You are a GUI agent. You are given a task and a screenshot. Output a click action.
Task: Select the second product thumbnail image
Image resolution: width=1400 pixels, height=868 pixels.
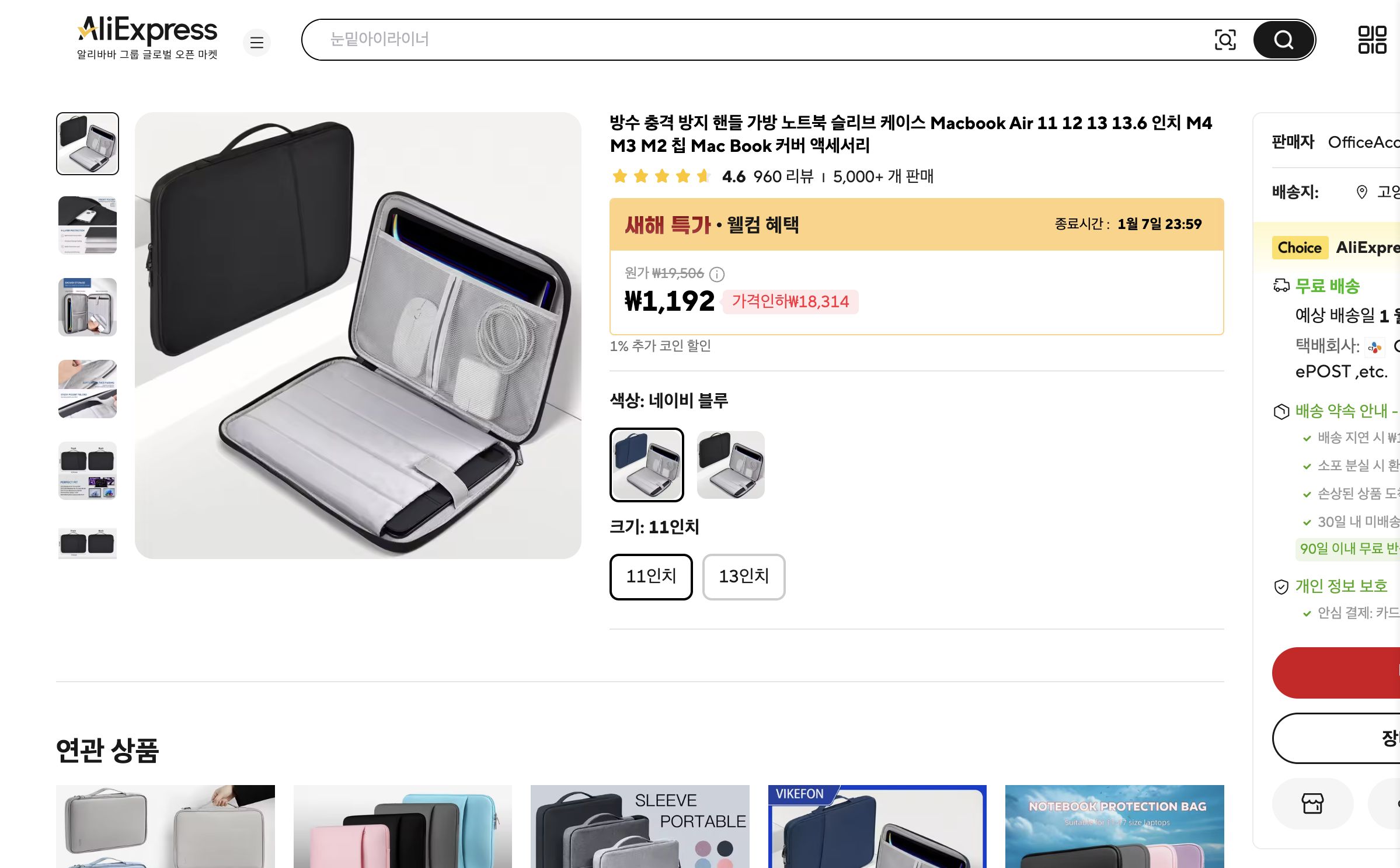[x=88, y=225]
